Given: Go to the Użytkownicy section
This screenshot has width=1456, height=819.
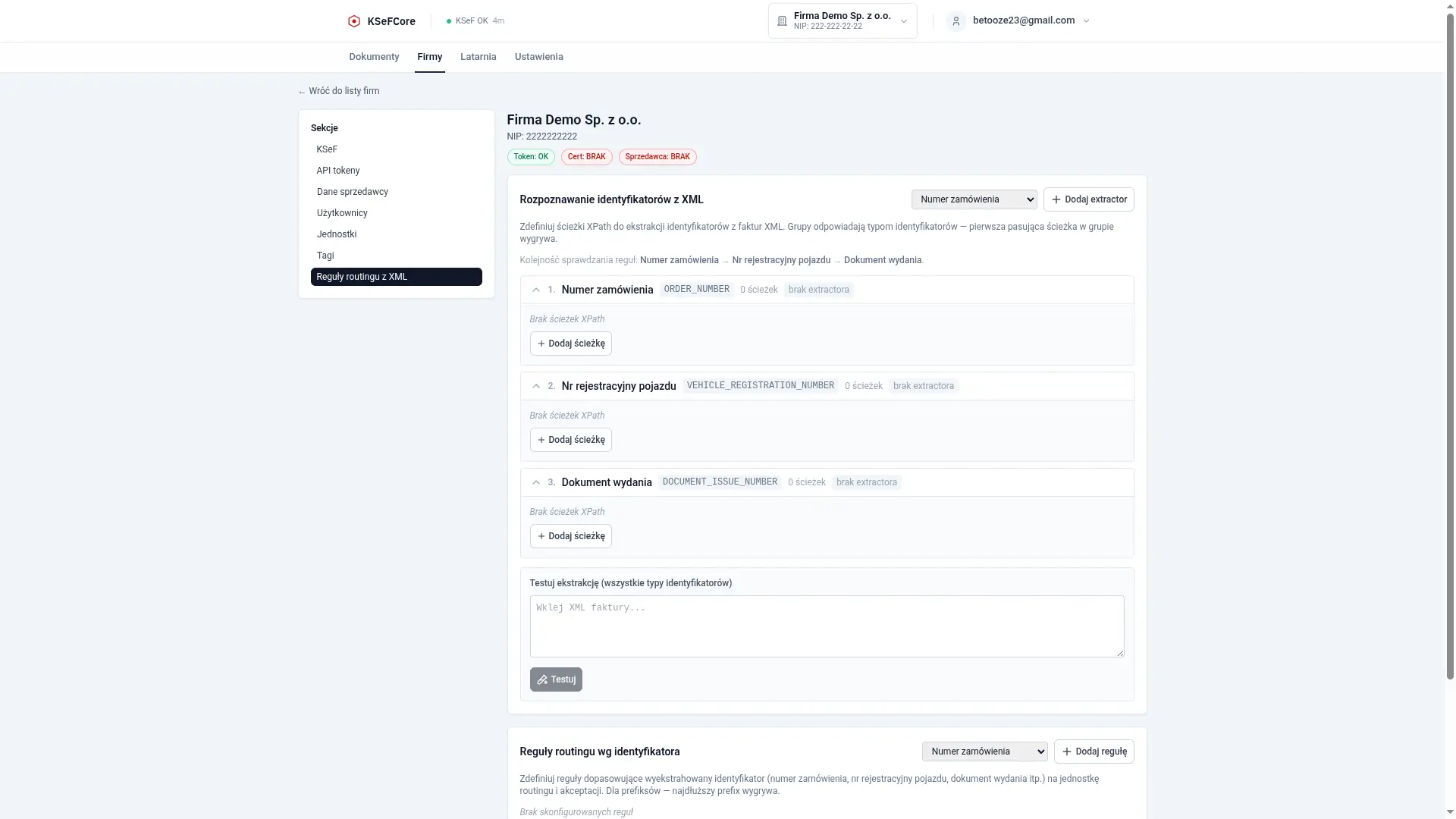Looking at the screenshot, I should [x=396, y=213].
